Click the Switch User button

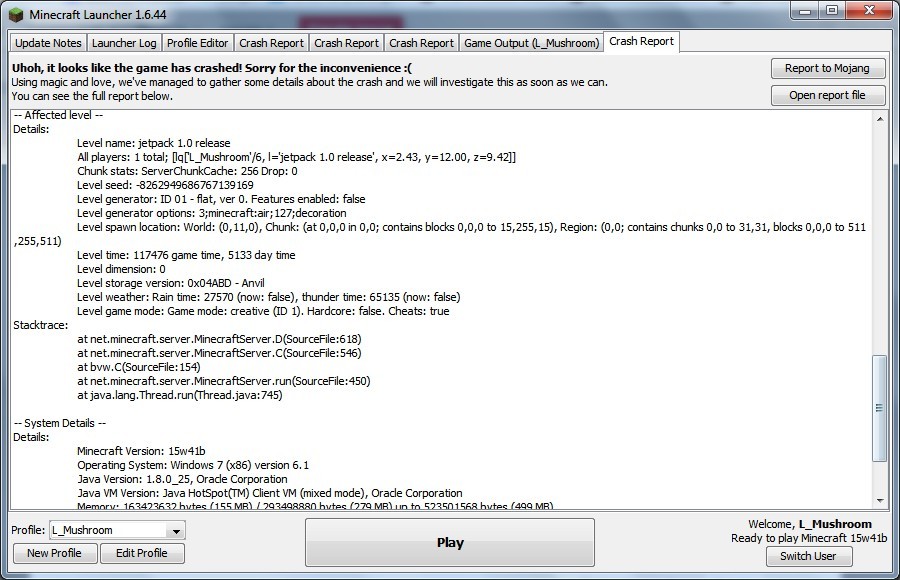(808, 556)
